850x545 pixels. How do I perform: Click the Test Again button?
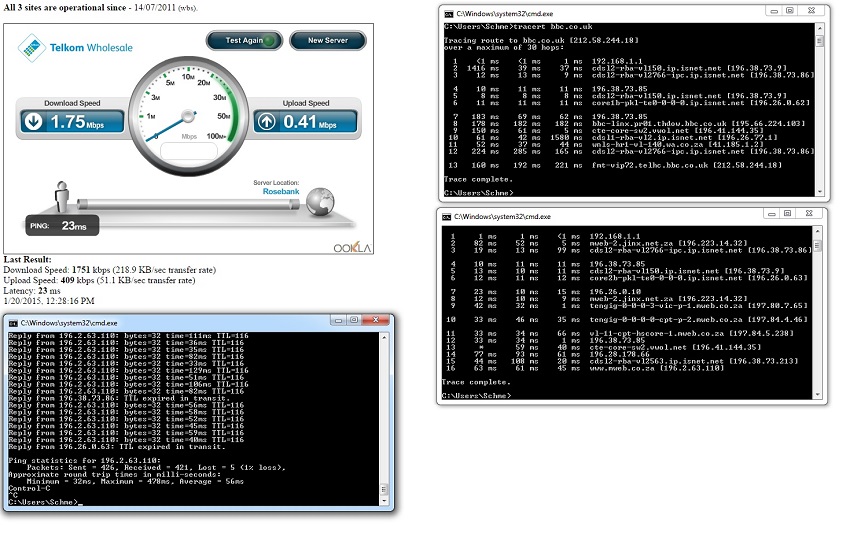coord(245,41)
